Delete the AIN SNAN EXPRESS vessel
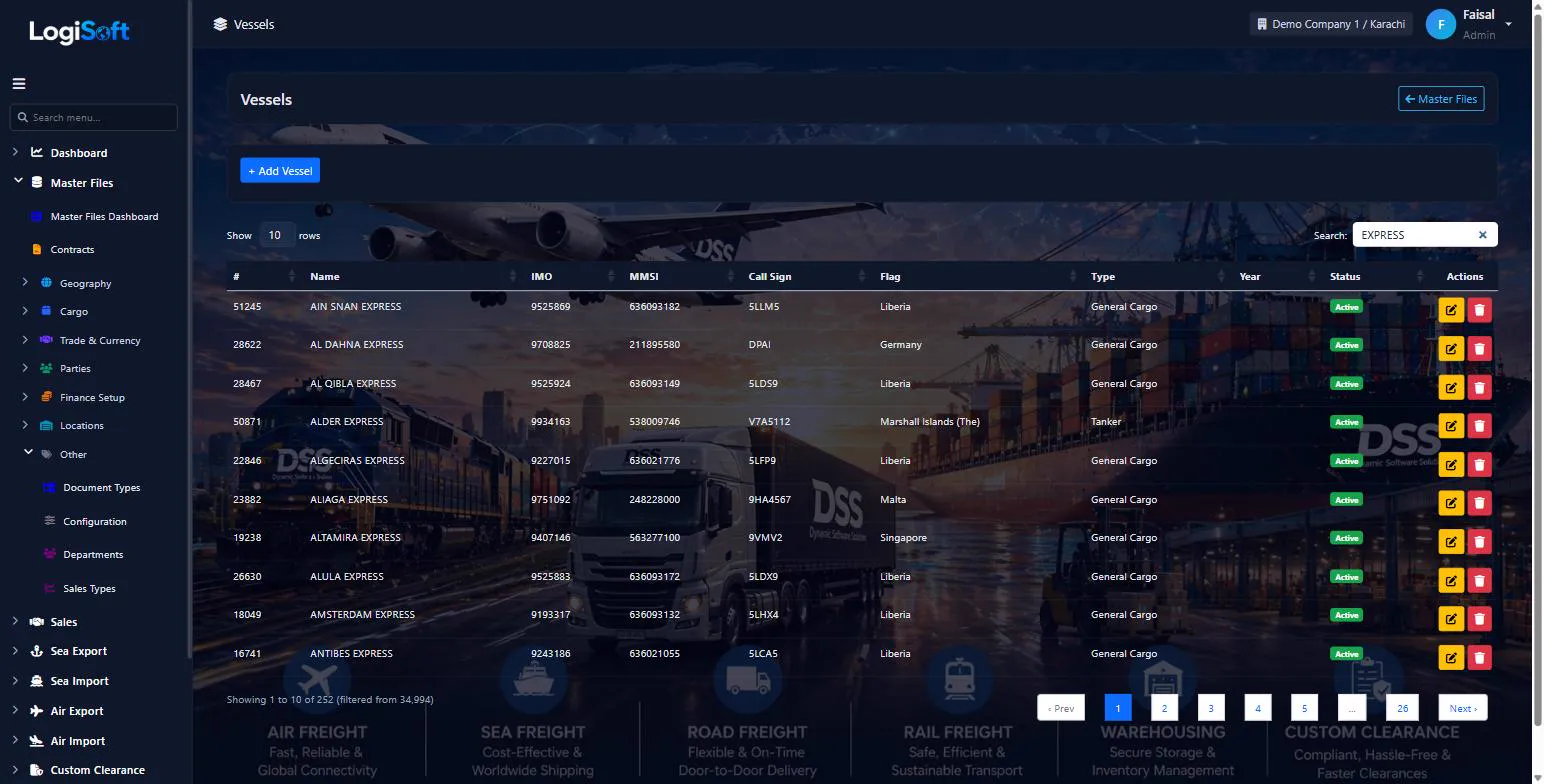The image size is (1544, 784). click(x=1479, y=310)
